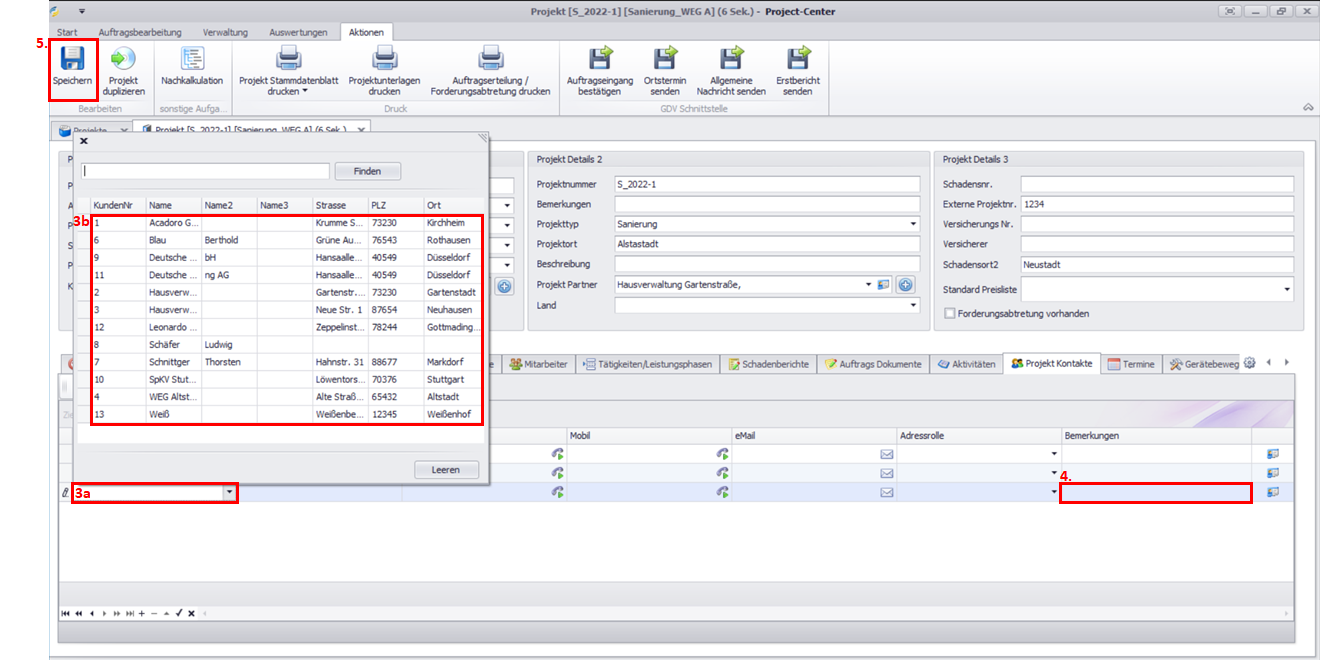Click the Finden button
Screen dimensions: 1320x660
point(367,171)
